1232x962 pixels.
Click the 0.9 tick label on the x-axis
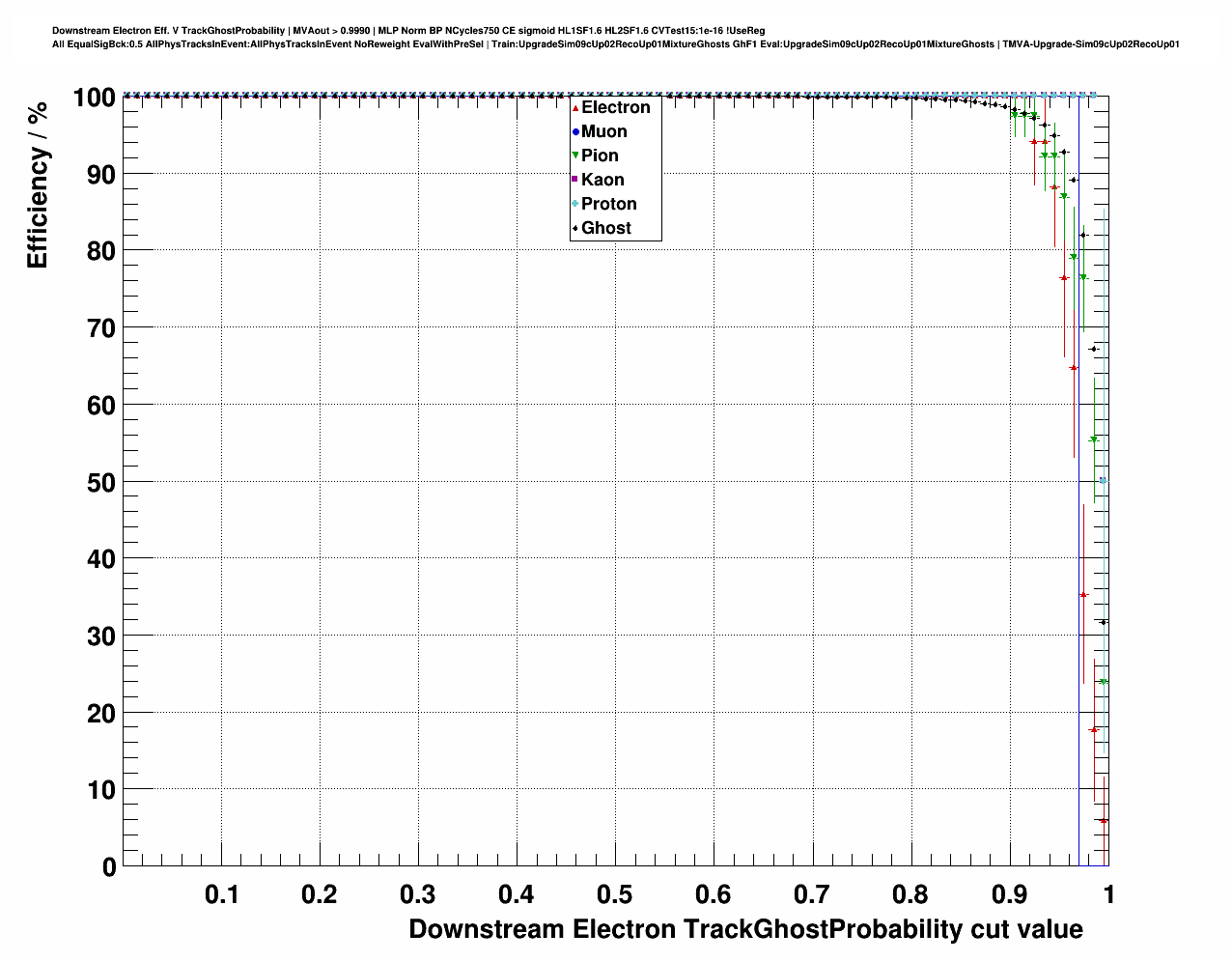pyautogui.click(x=1010, y=894)
